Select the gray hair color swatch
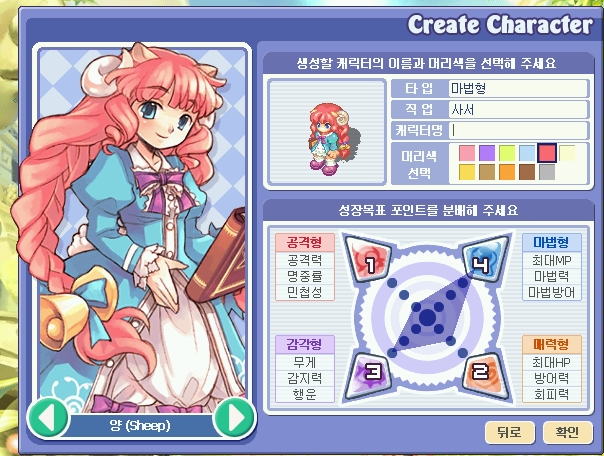The image size is (604, 456). tap(547, 172)
